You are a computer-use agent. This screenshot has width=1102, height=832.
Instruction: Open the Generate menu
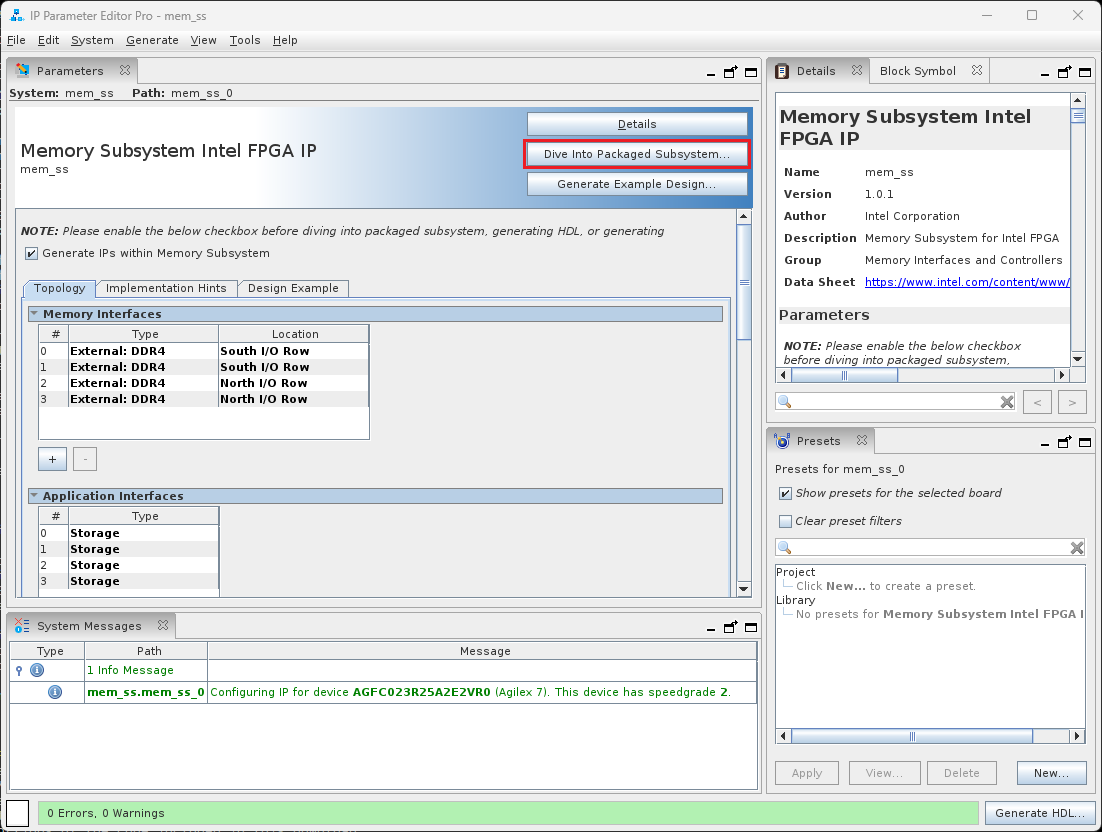[x=152, y=40]
